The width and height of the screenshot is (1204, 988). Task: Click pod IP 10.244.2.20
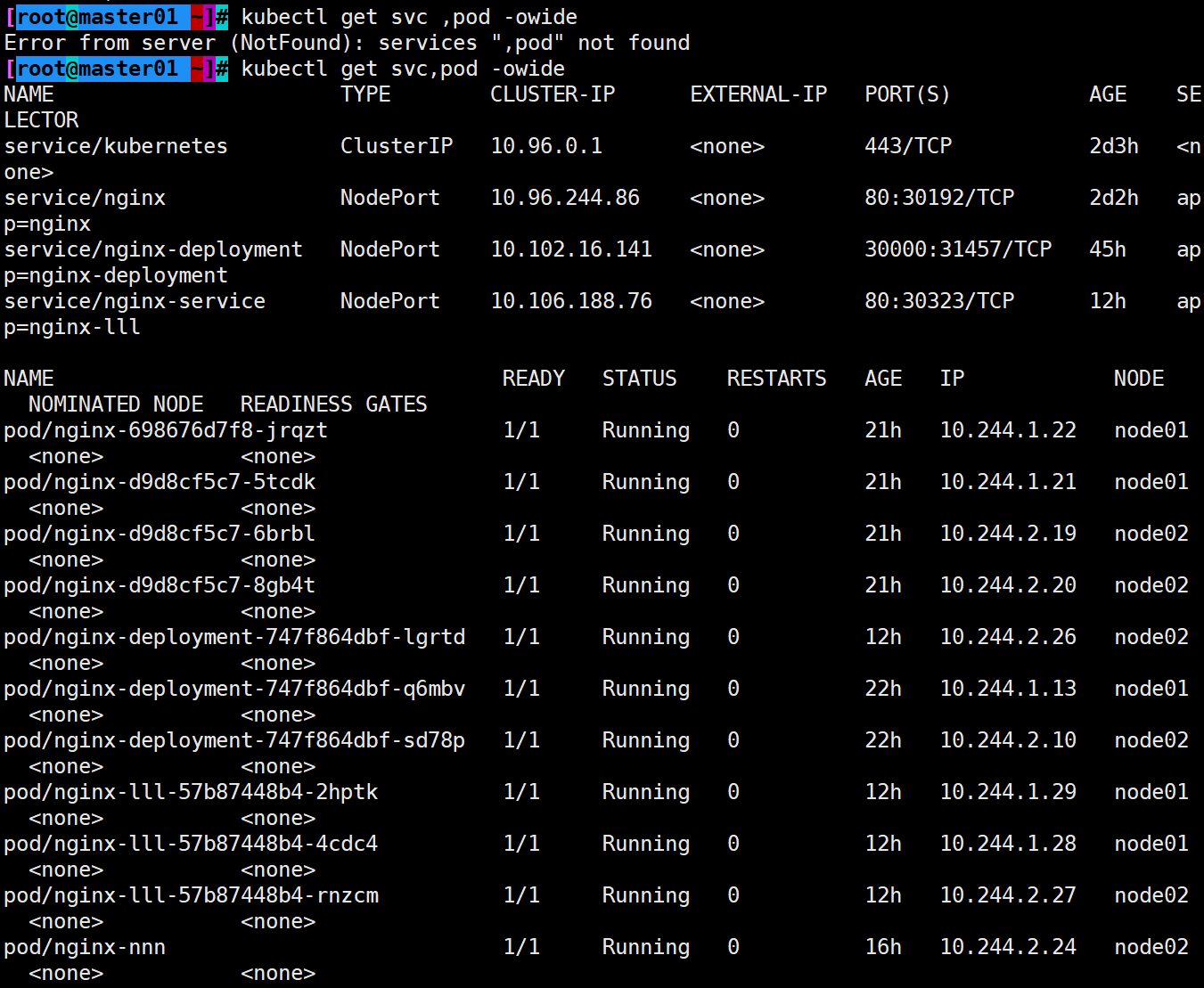(x=1008, y=585)
